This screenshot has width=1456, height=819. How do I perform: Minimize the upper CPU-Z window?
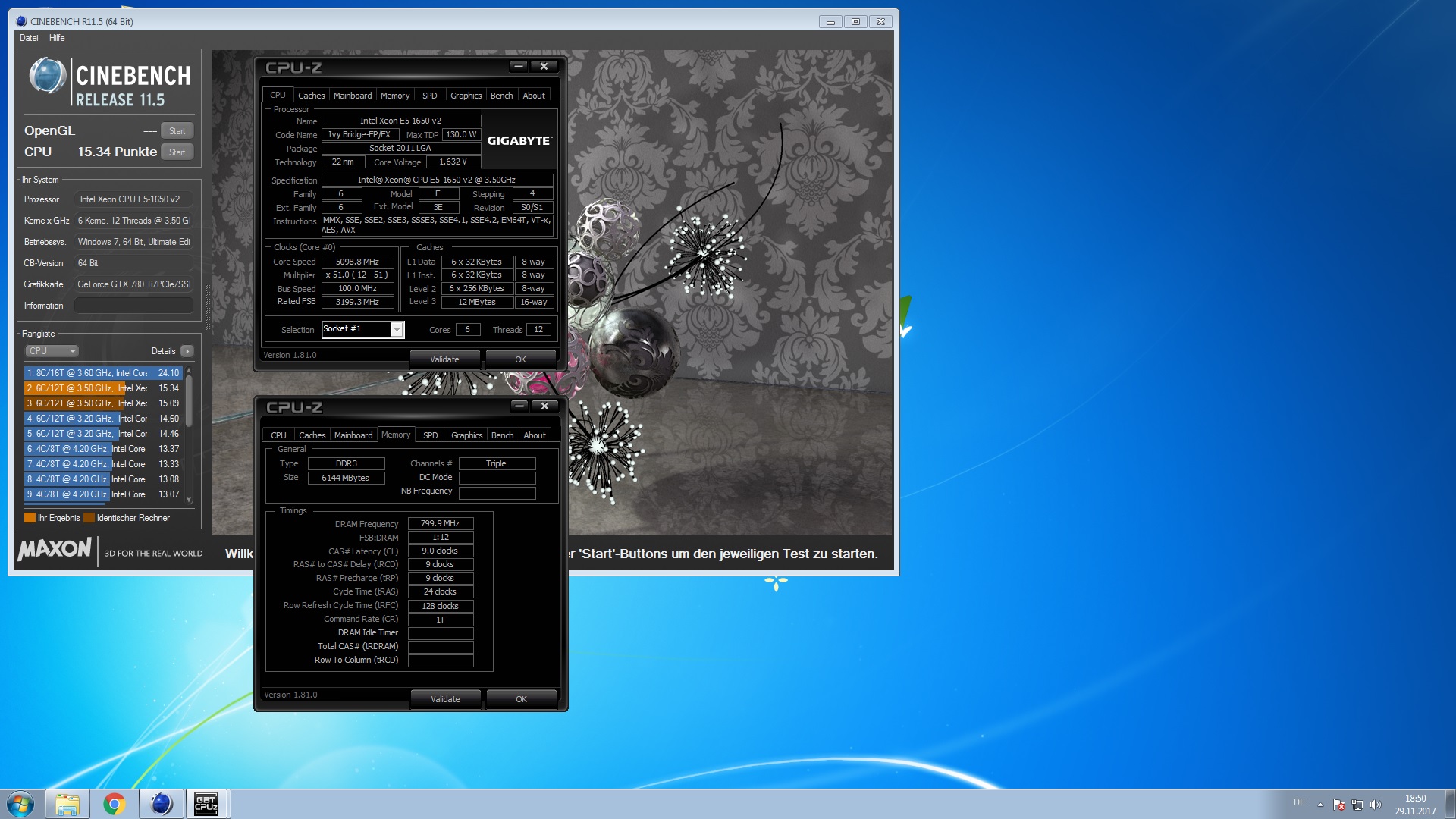tap(519, 67)
